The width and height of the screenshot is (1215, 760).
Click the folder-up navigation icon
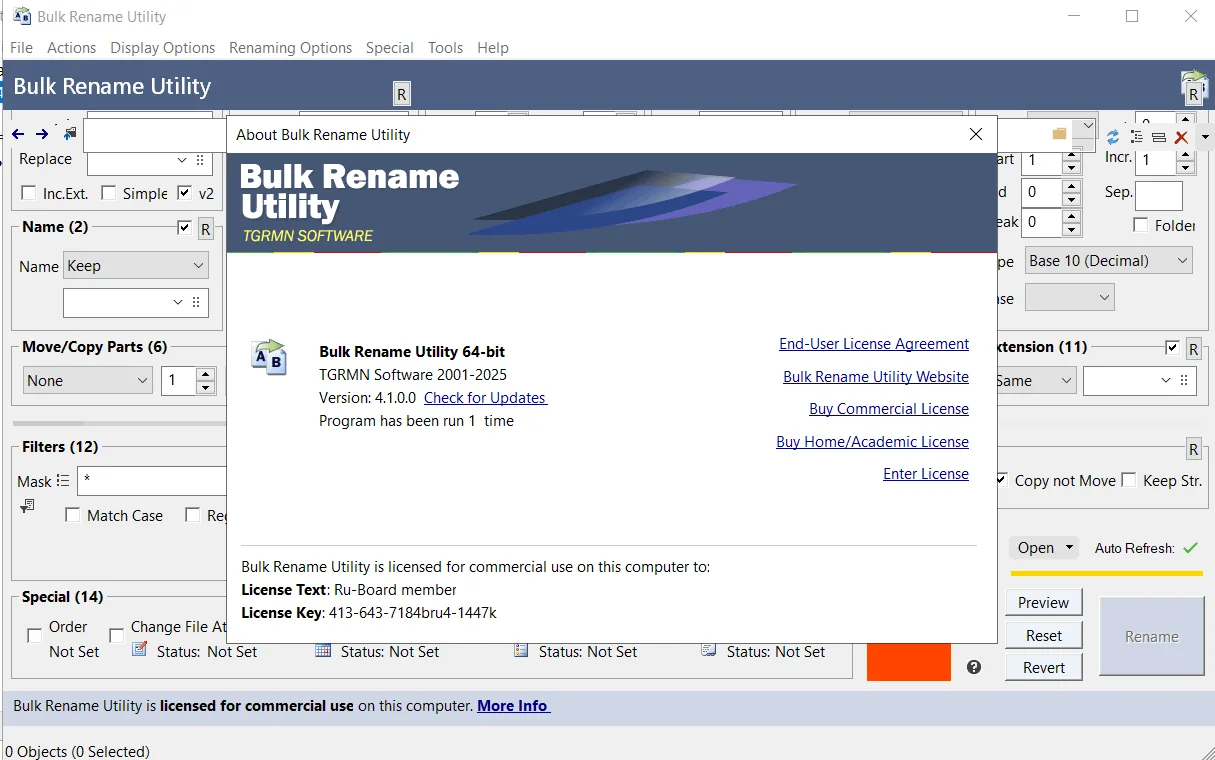pyautogui.click(x=70, y=134)
